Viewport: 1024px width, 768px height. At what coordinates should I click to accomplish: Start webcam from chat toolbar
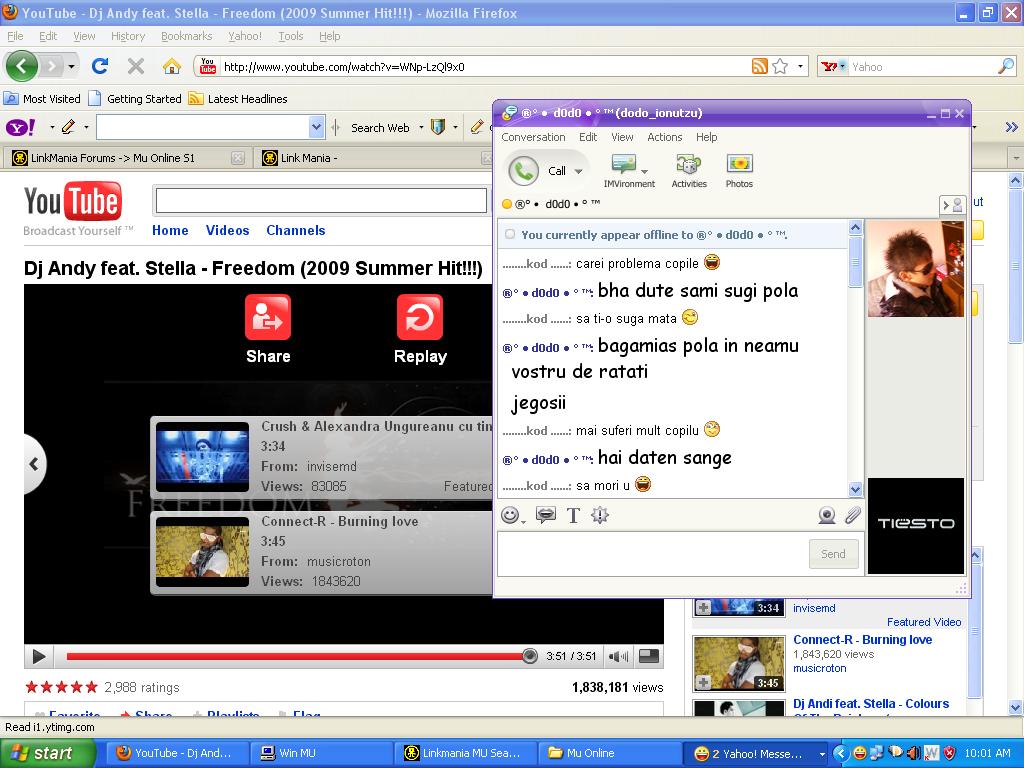pos(827,515)
